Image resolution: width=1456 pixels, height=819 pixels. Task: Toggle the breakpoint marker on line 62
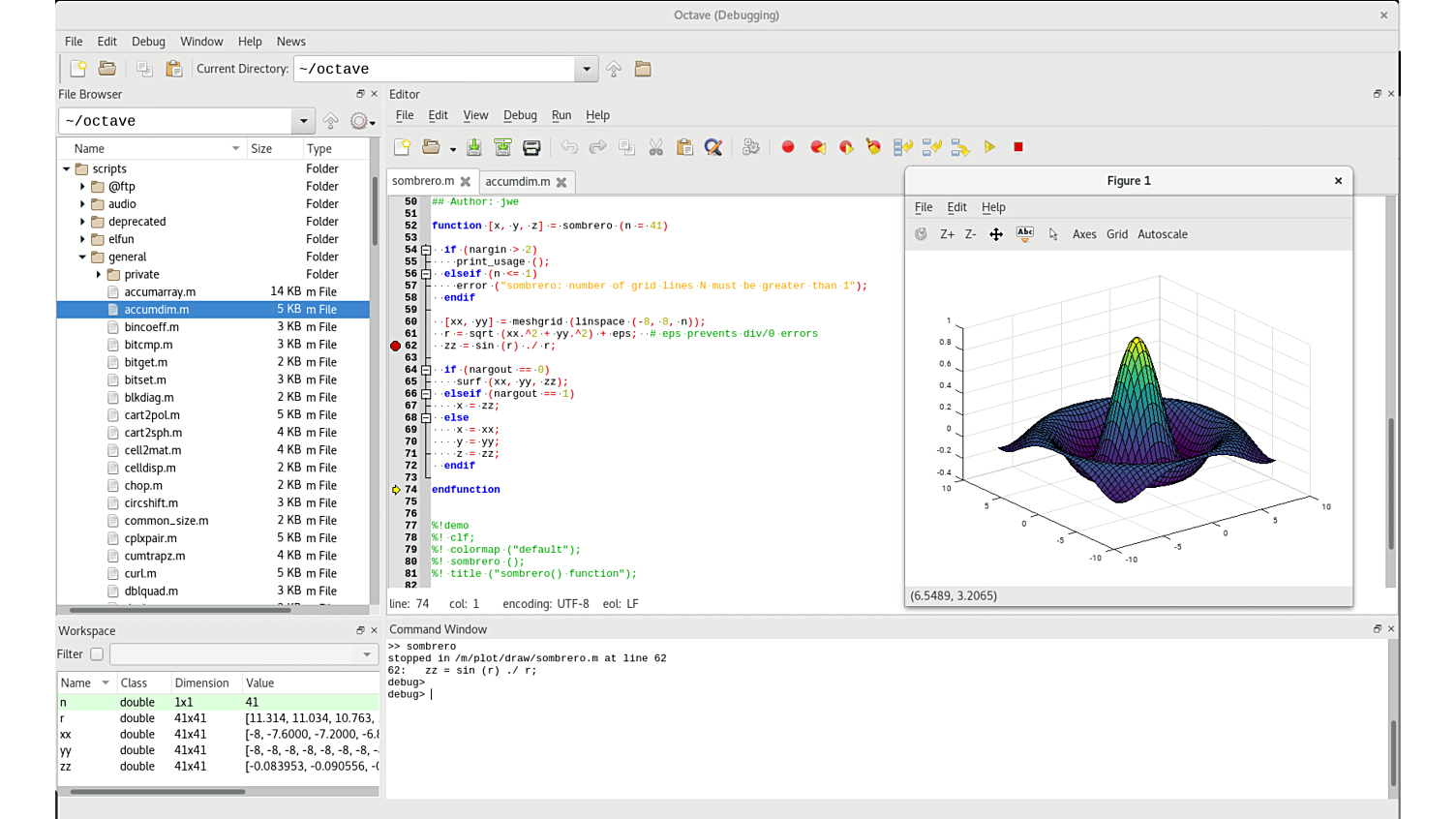[x=395, y=346]
